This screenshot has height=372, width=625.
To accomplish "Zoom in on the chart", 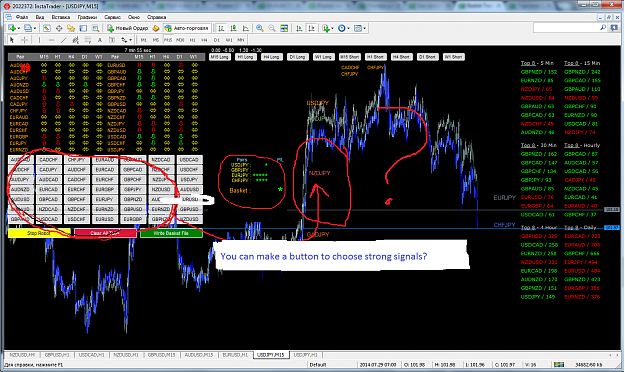I will [260, 28].
